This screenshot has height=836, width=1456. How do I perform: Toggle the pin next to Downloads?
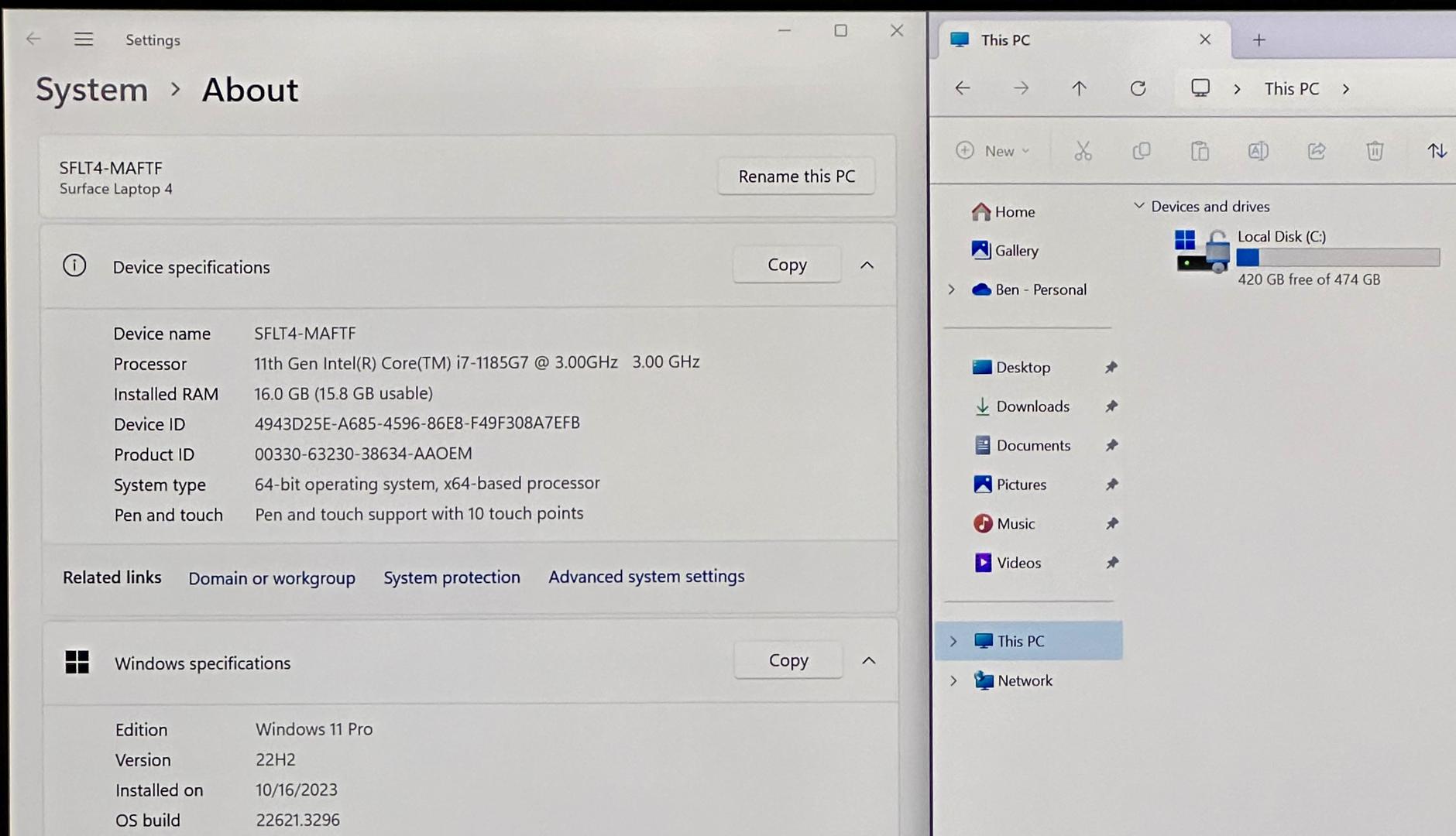click(1111, 406)
